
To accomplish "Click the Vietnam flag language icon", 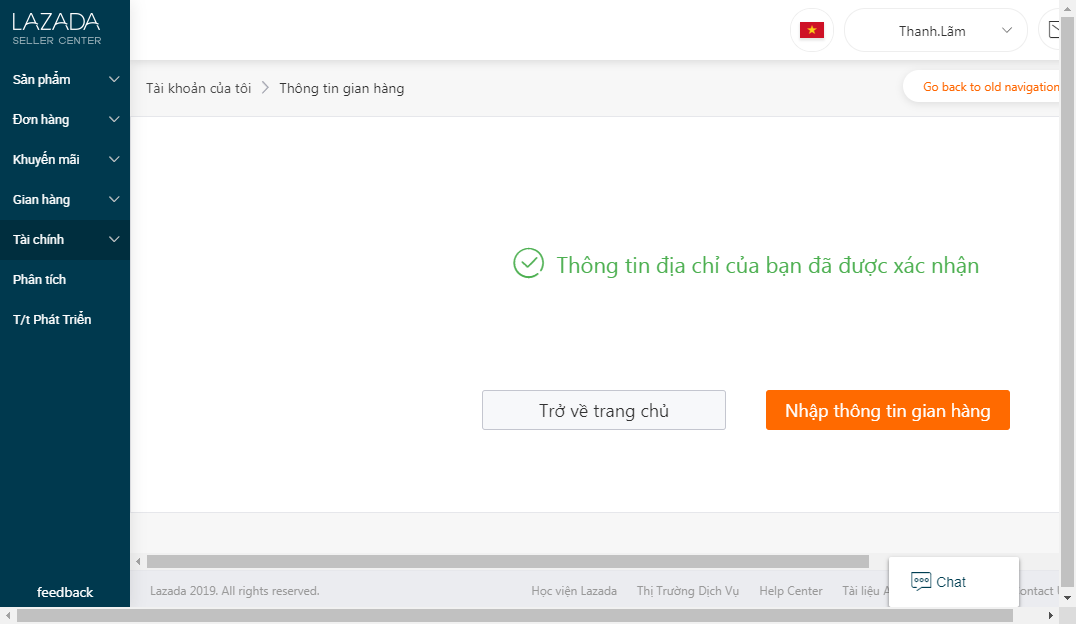I will tap(811, 30).
